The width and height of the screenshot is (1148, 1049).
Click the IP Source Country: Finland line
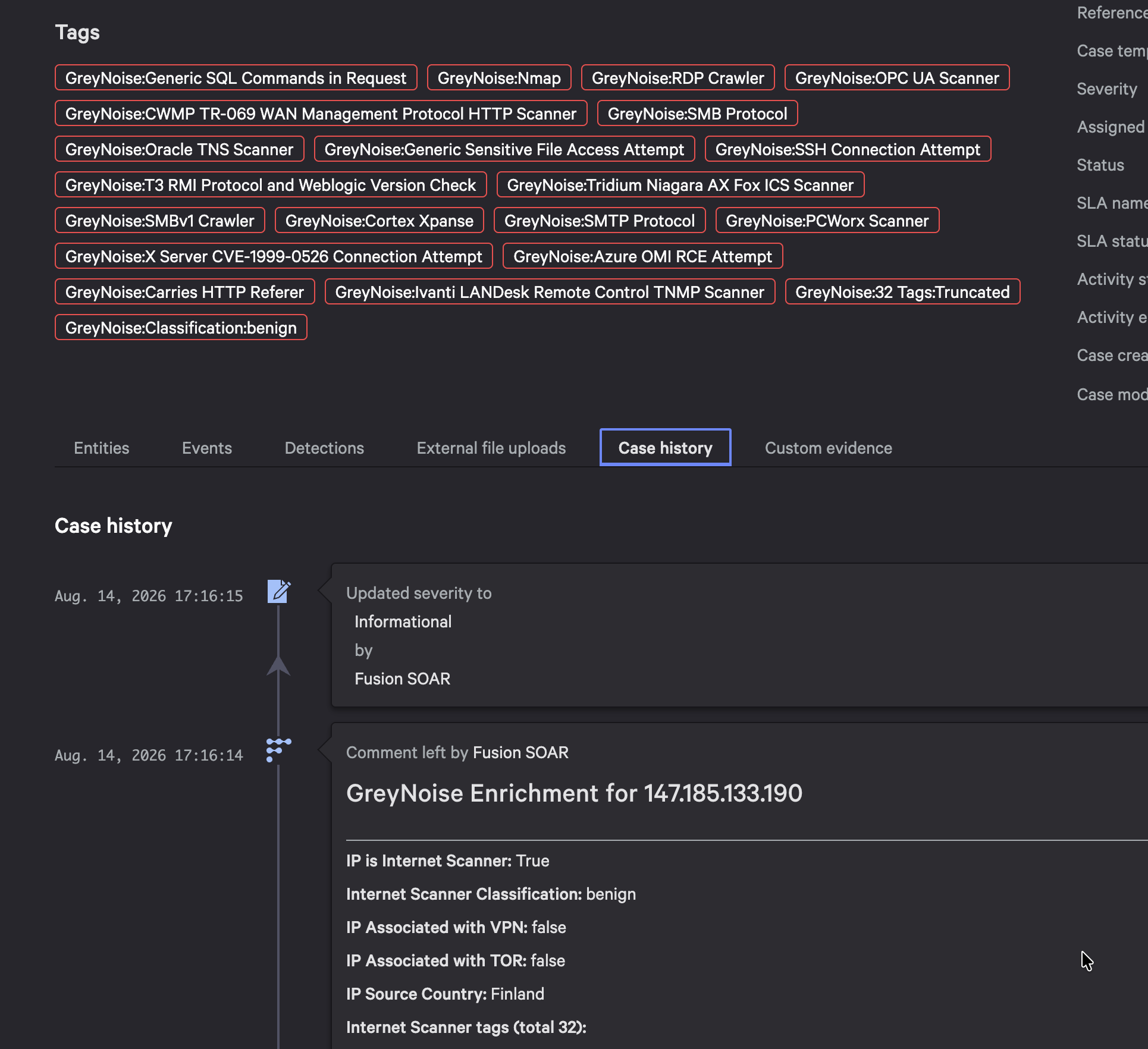tap(446, 994)
